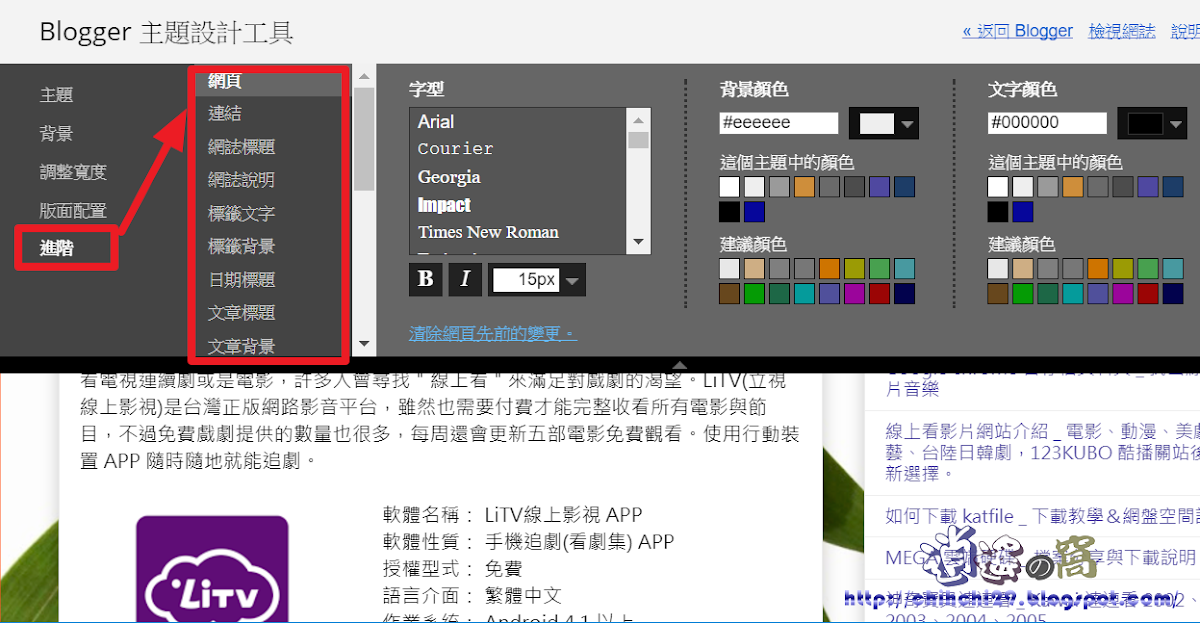Toggle bold formatting with the B button

click(x=425, y=279)
